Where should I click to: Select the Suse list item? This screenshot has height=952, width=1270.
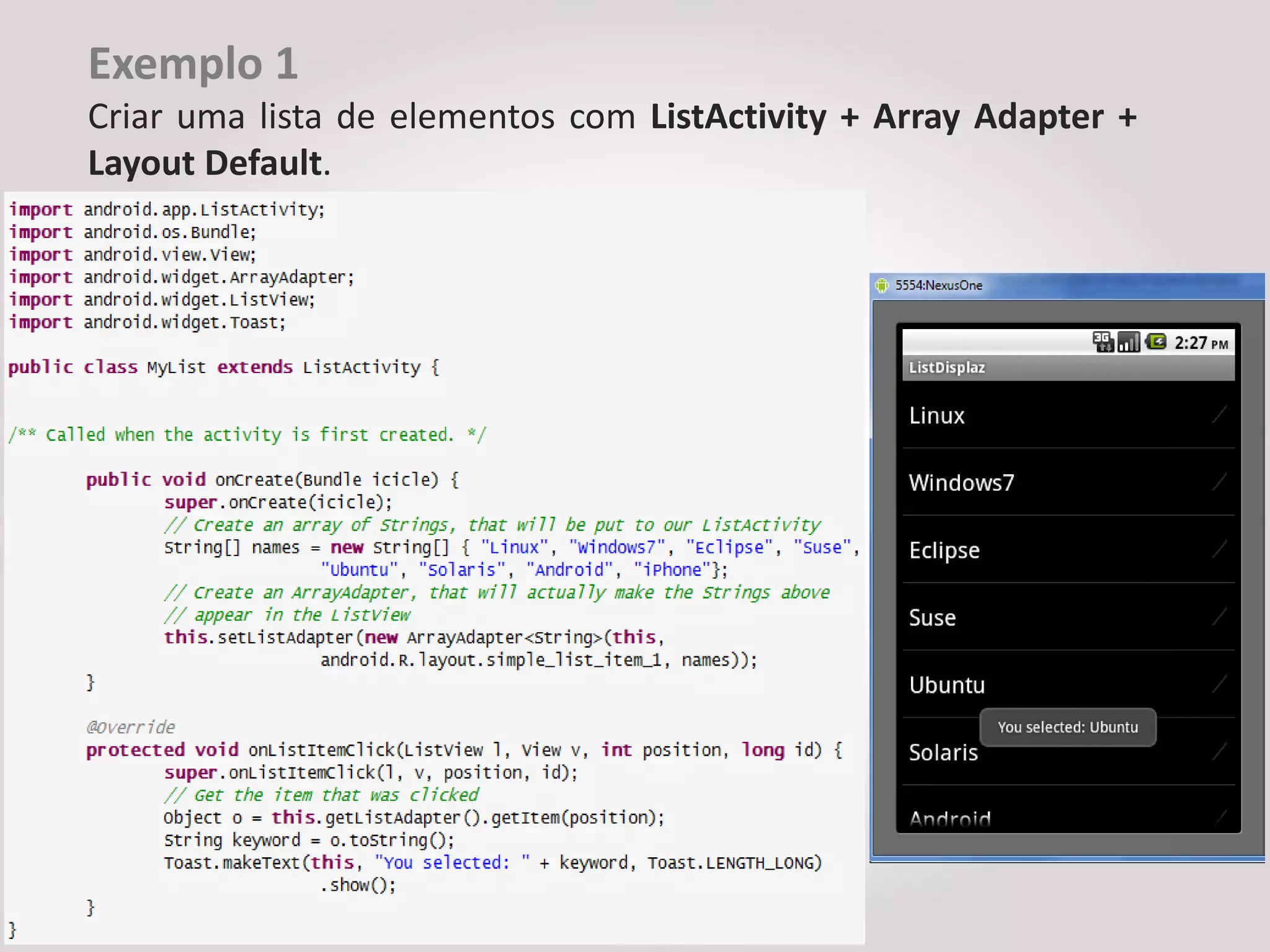(x=1068, y=617)
